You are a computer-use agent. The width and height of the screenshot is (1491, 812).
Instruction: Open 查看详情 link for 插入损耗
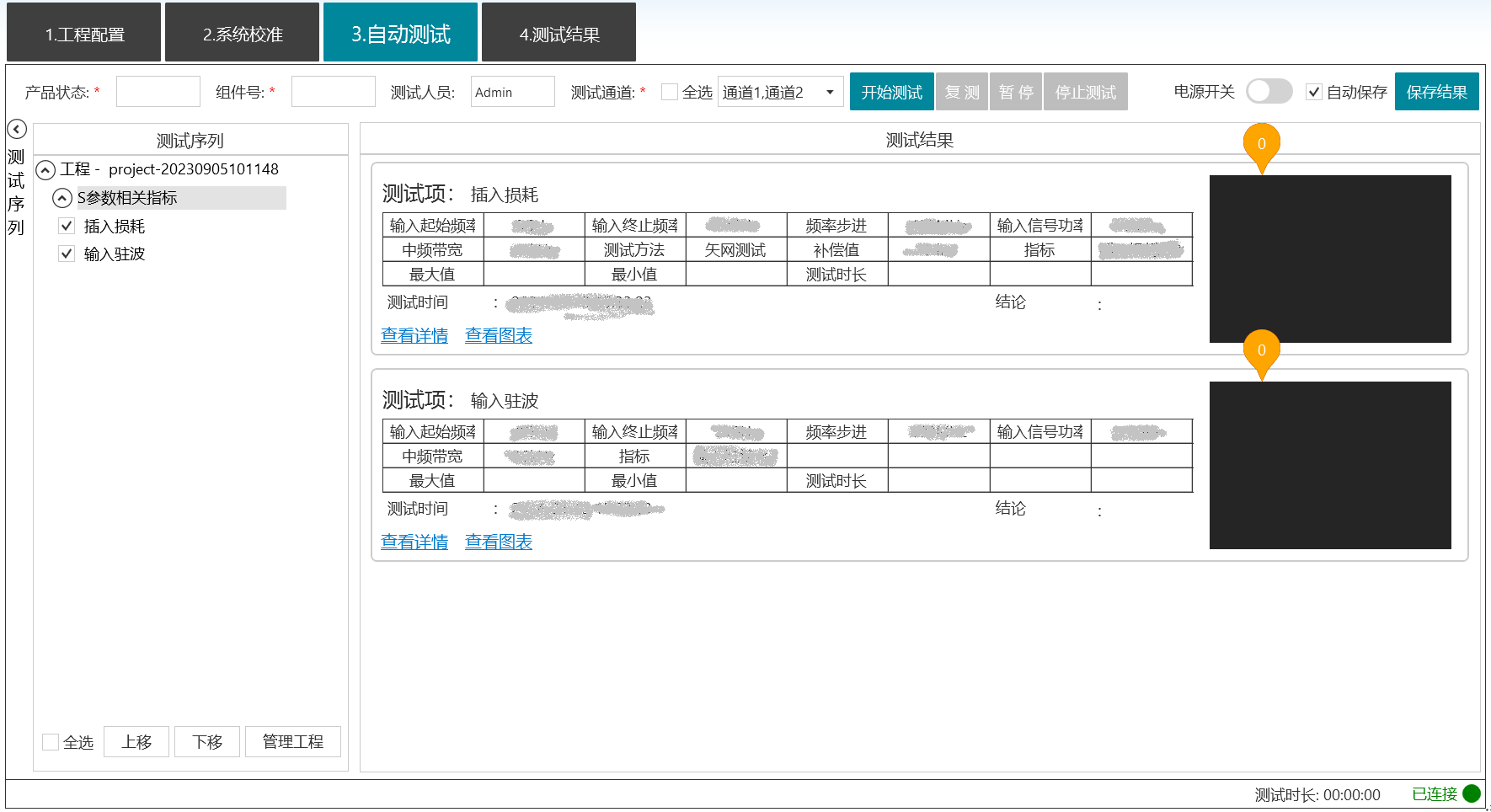tap(414, 335)
